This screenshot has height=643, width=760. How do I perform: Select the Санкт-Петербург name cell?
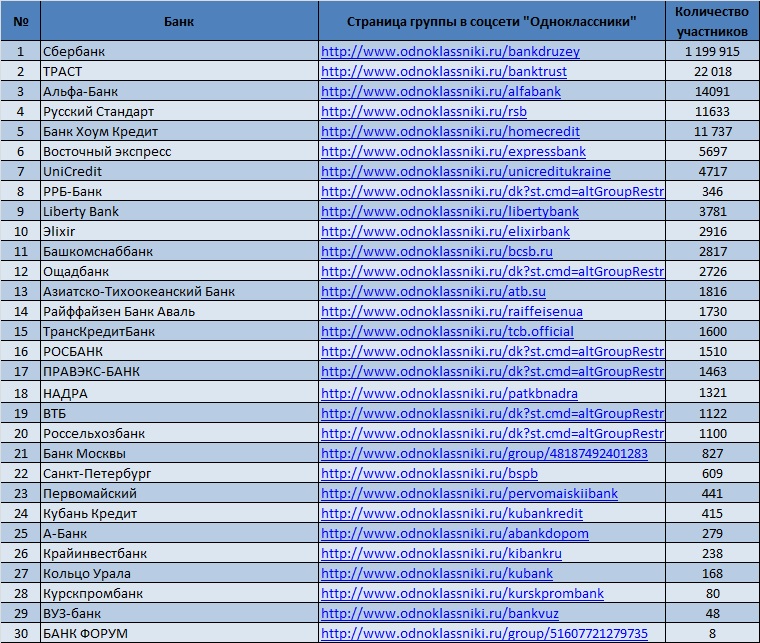coord(179,473)
